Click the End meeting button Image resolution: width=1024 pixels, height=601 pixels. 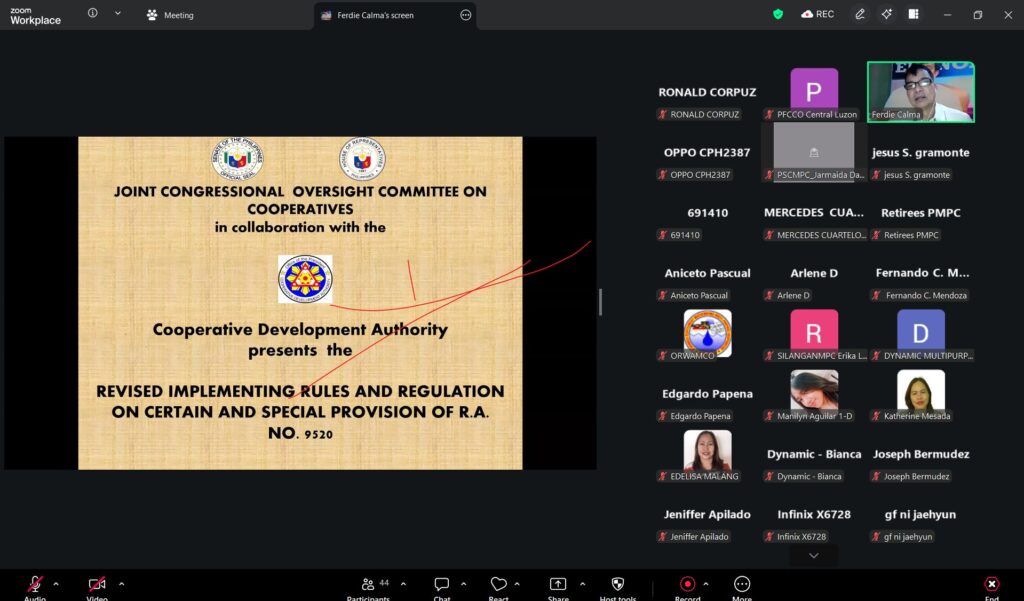pyautogui.click(x=991, y=585)
